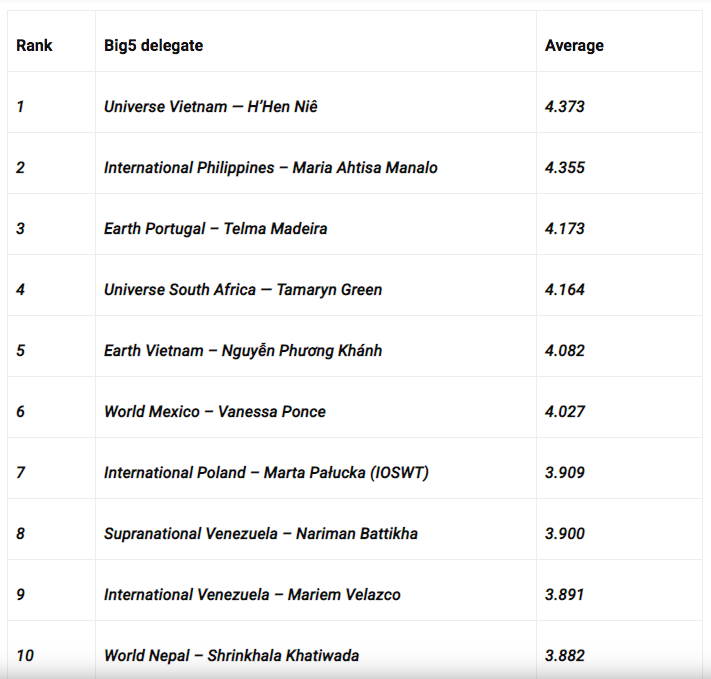Click the 3.909 average value
Image resolution: width=711 pixels, height=679 pixels.
tap(565, 472)
